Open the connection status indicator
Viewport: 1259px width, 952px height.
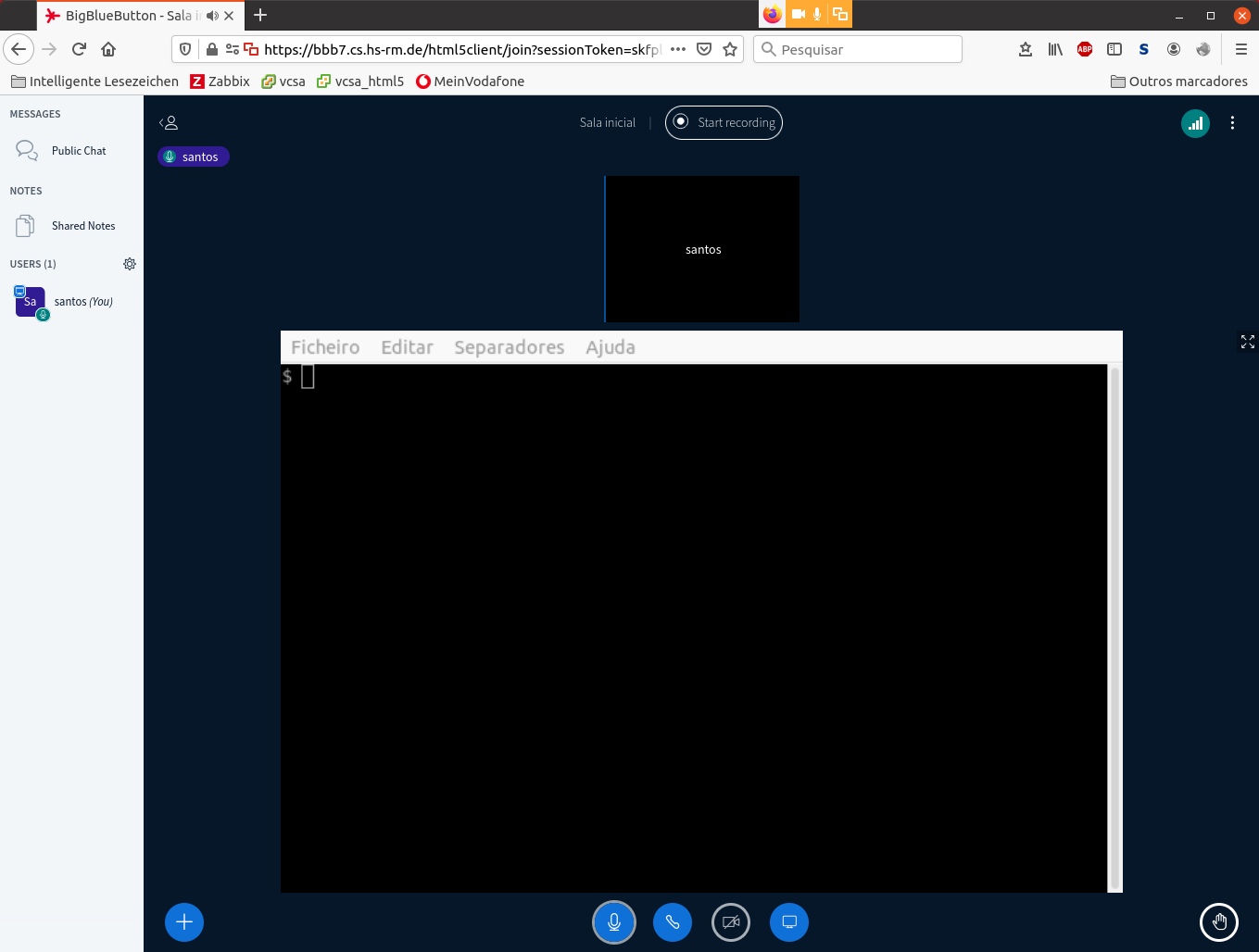(1195, 122)
